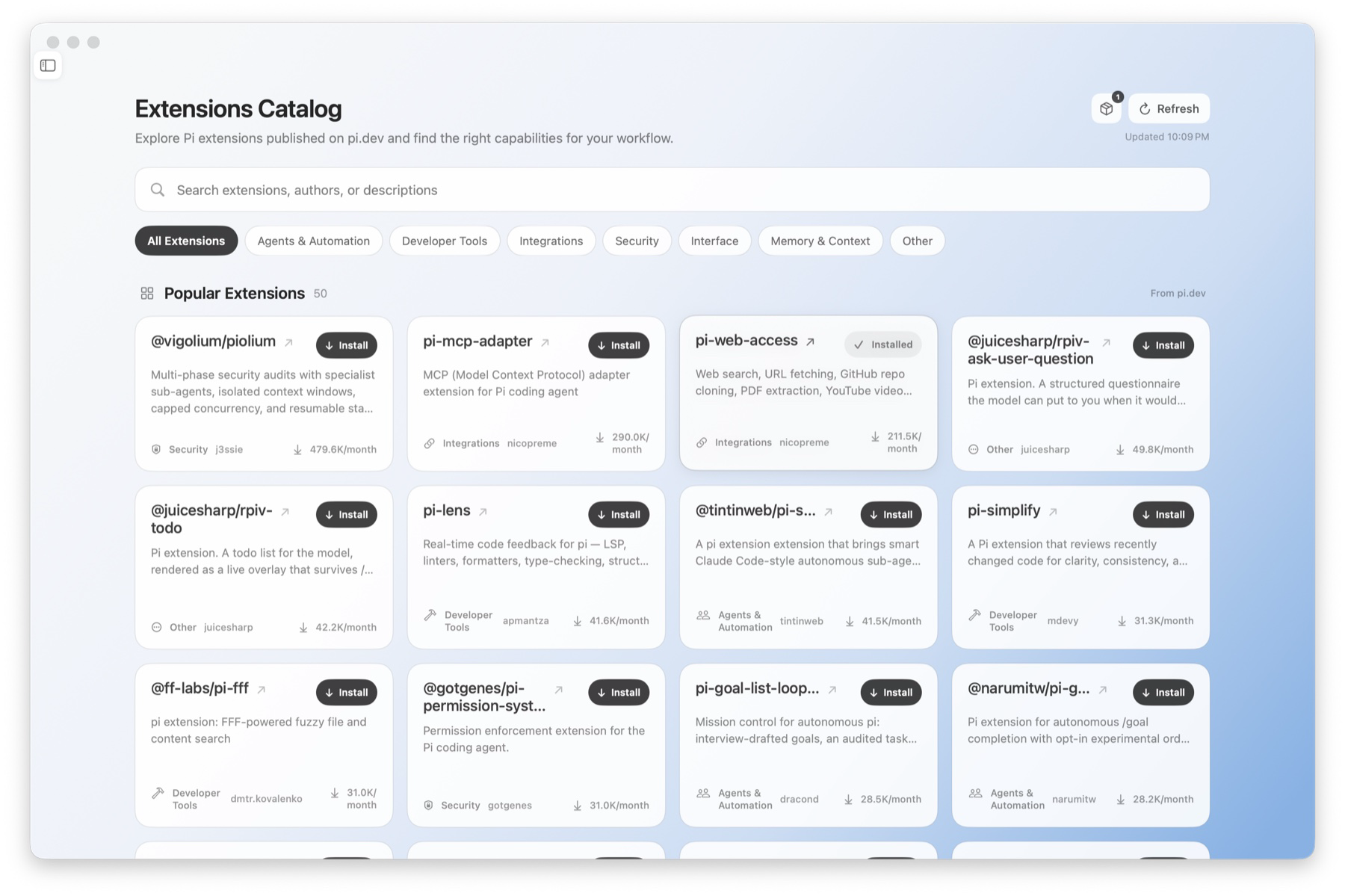Click the From pi.dev label
Screen dimensions: 1345x896
1178,294
